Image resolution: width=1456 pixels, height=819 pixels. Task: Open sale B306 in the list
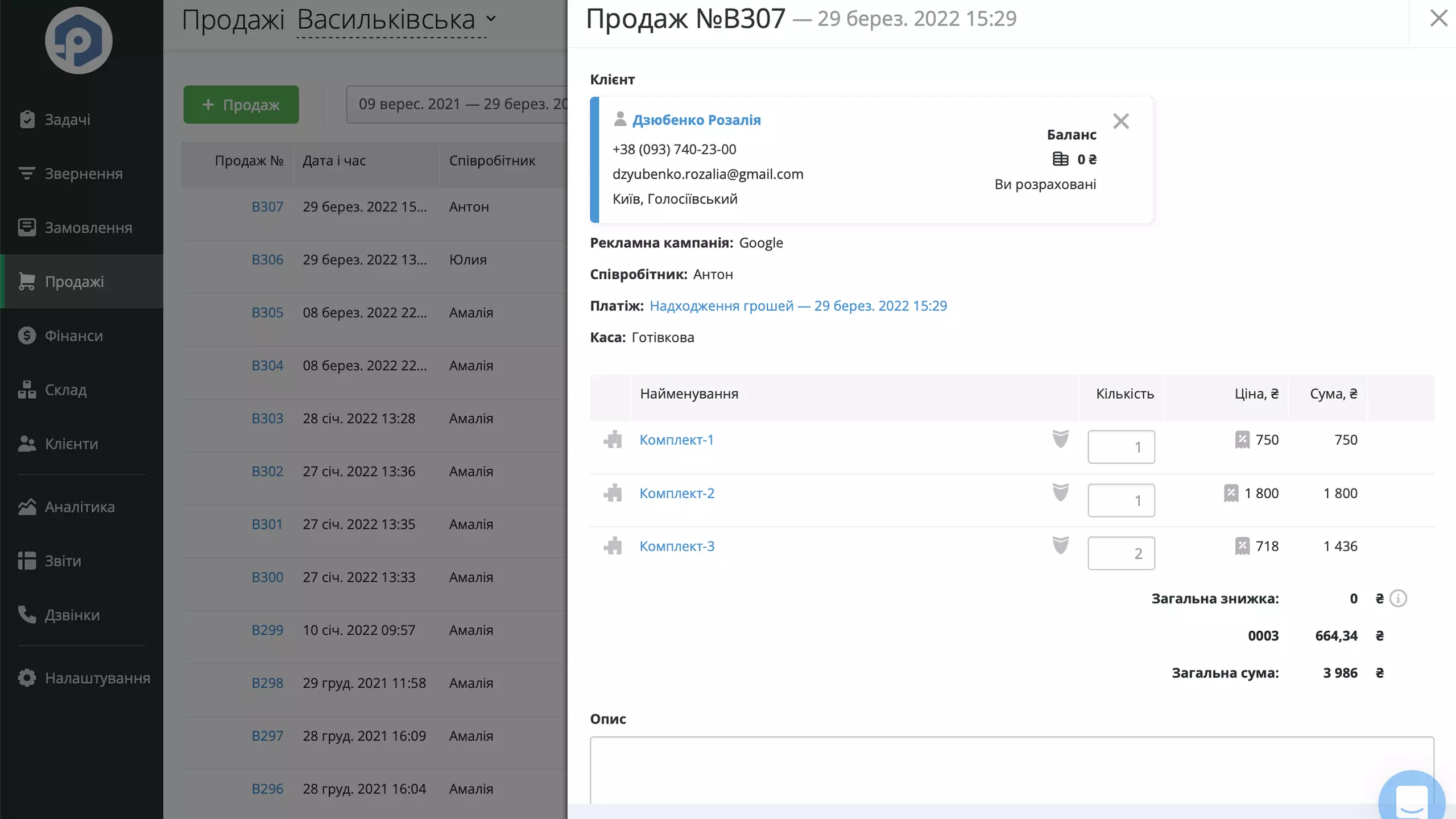point(267,259)
